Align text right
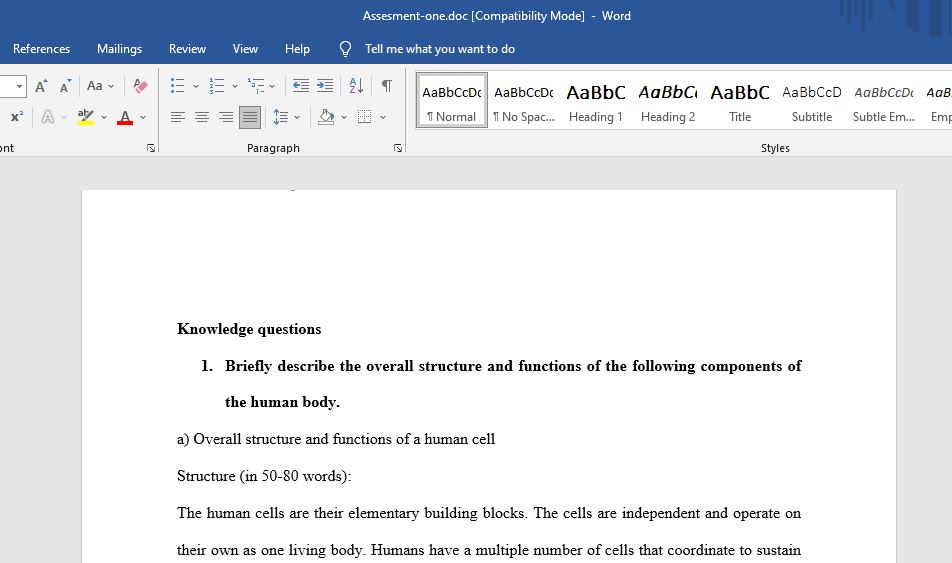This screenshot has width=952, height=563. tap(226, 117)
